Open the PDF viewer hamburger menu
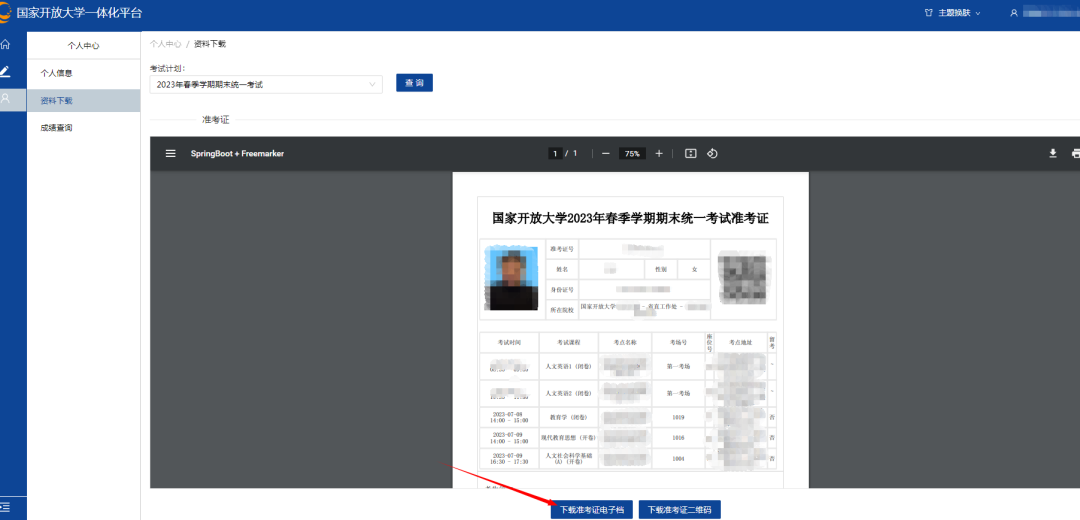 (x=171, y=154)
